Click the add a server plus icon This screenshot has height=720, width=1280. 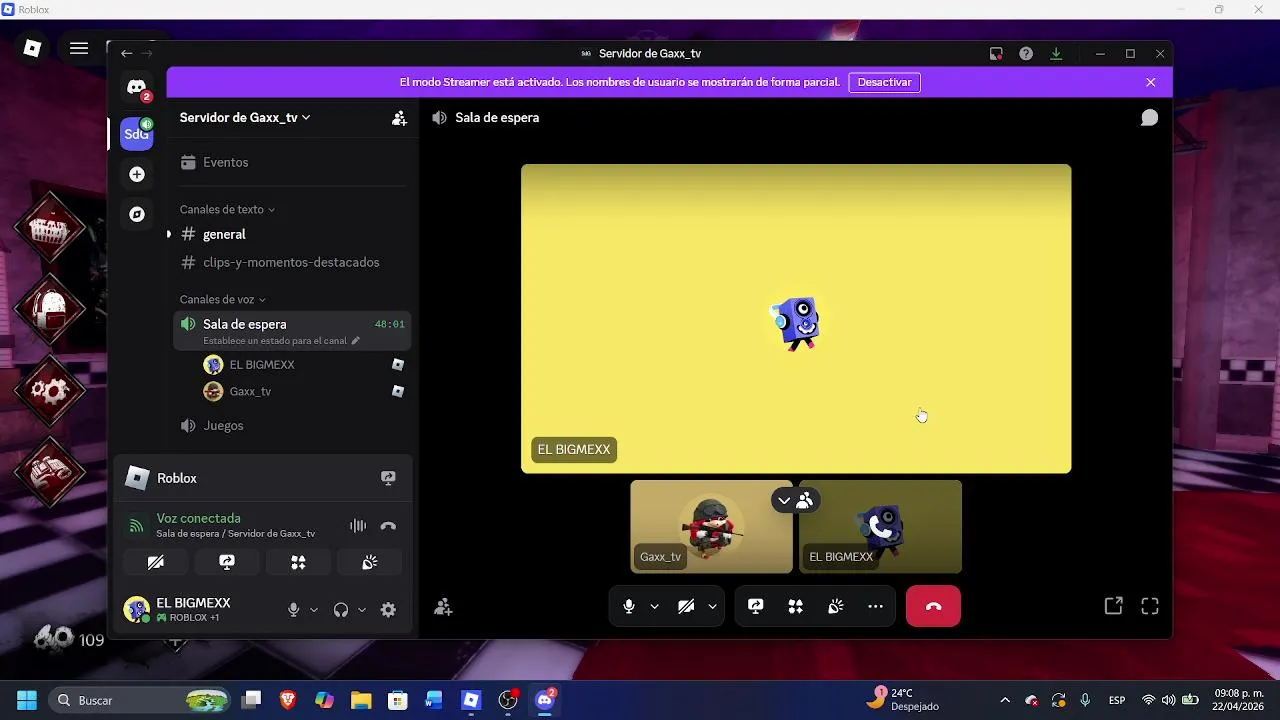click(137, 175)
